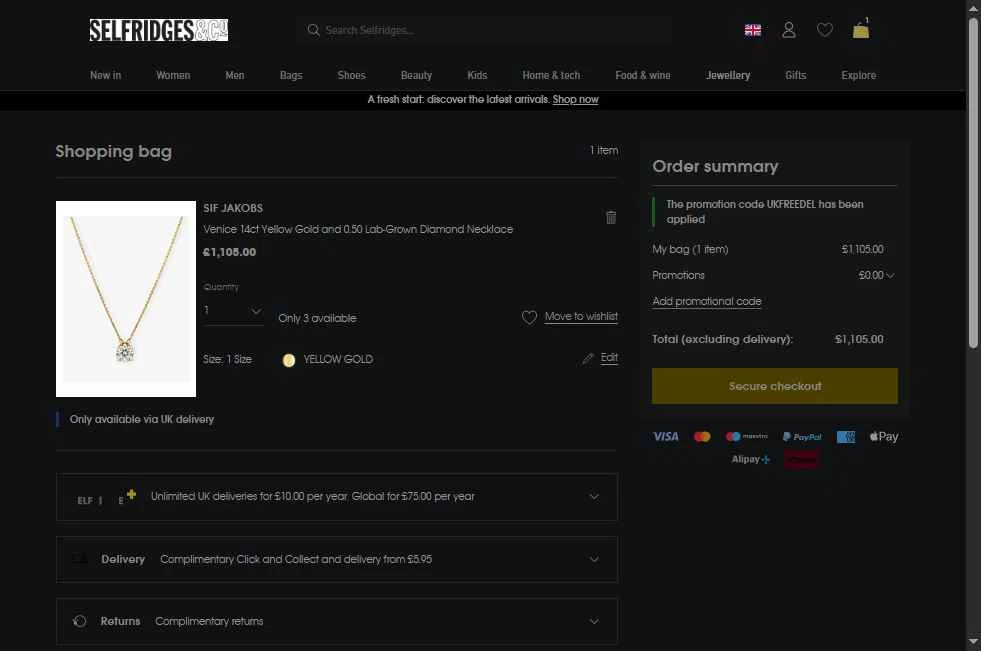Click the Apple Pay logo

(884, 437)
